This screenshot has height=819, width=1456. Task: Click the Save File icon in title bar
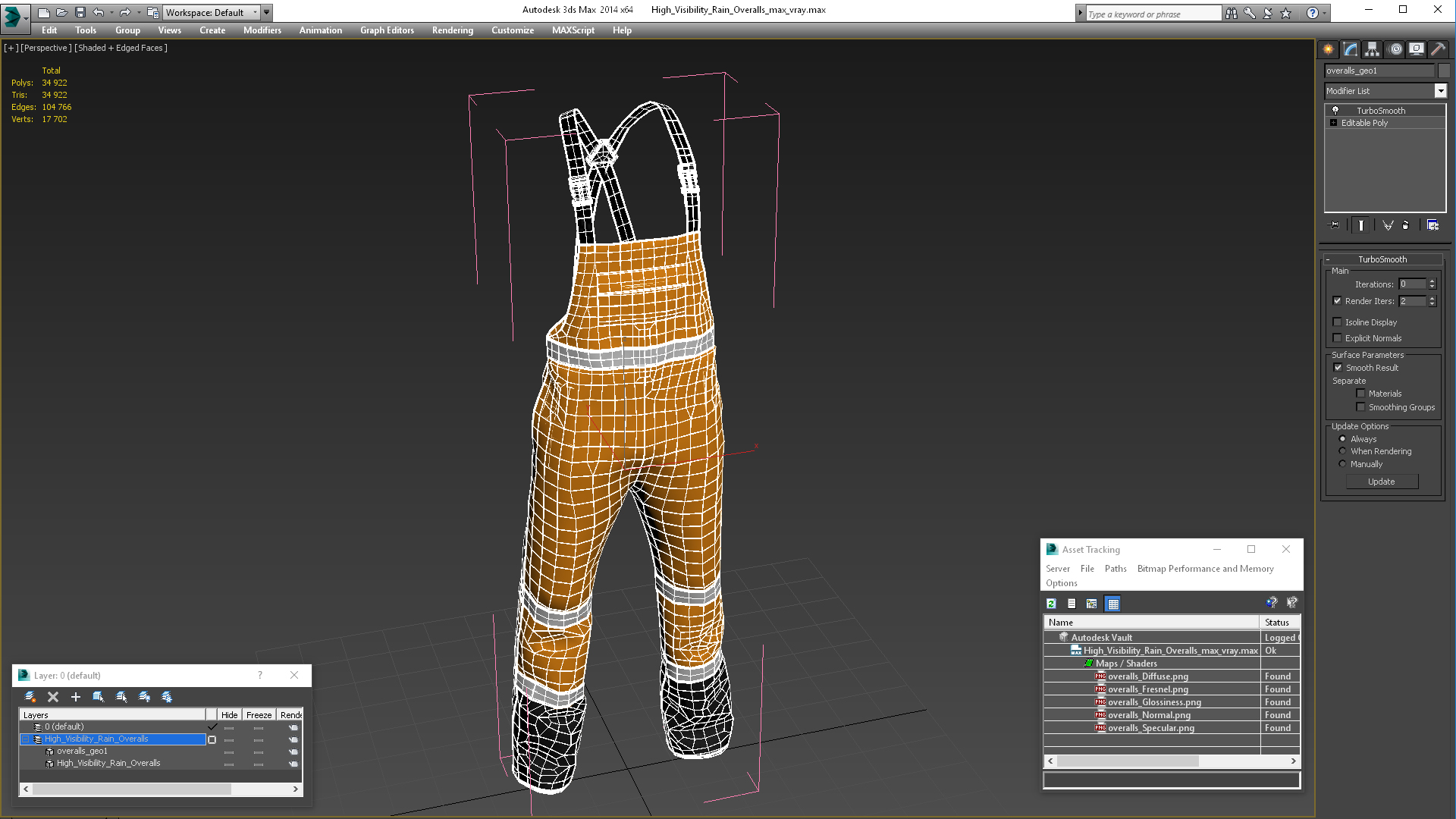(x=80, y=12)
